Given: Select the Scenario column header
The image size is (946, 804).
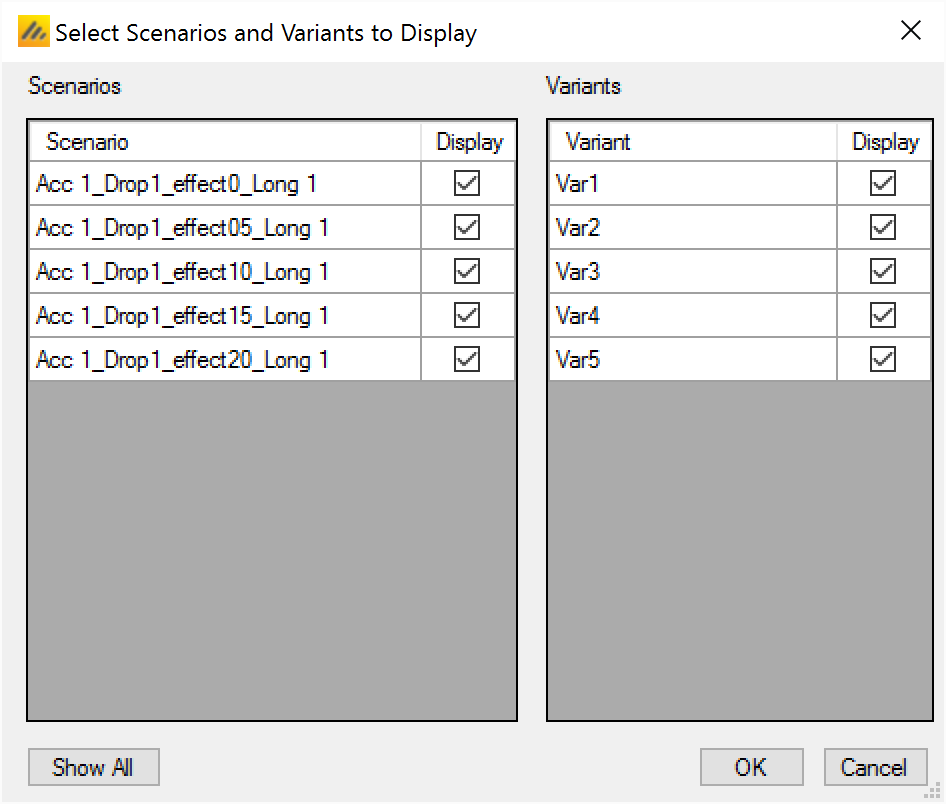Looking at the screenshot, I should point(225,142).
